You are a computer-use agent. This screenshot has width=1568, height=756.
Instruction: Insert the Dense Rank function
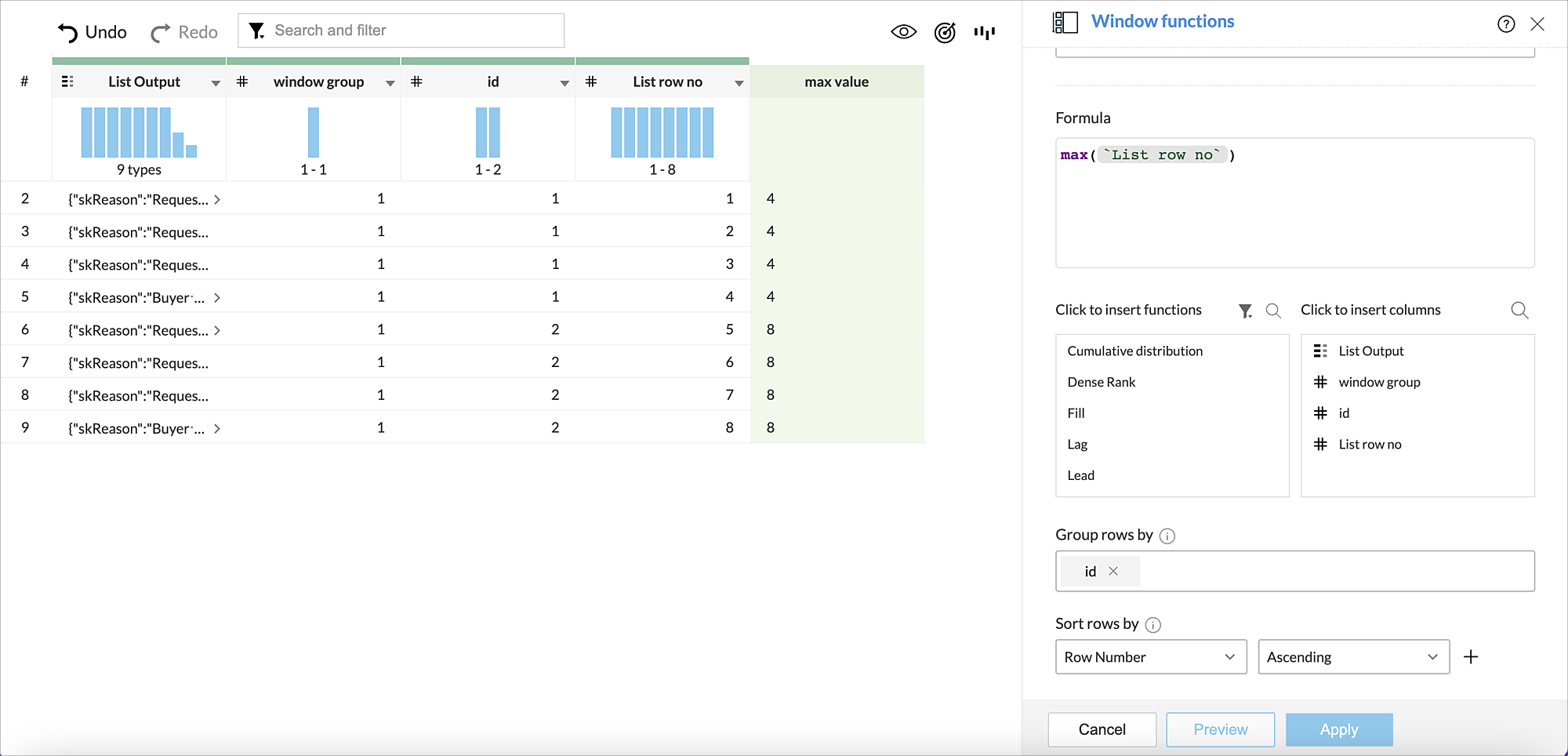[x=1101, y=382]
